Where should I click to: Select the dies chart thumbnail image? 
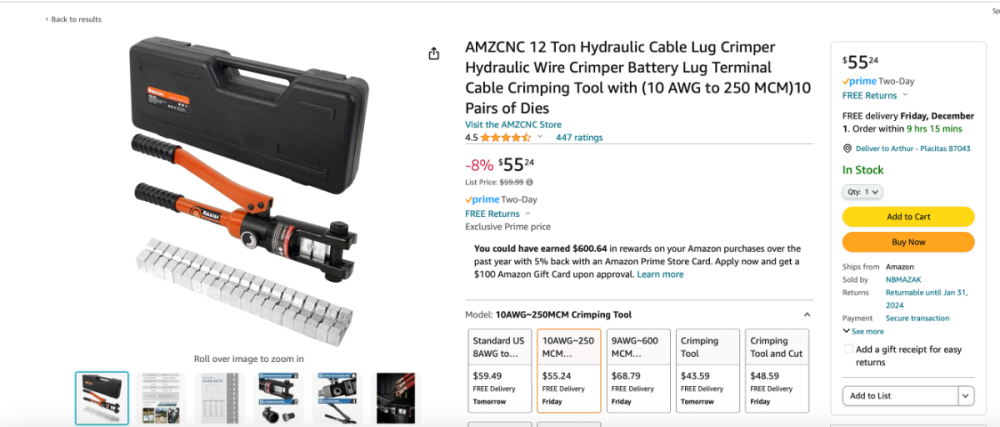click(218, 397)
